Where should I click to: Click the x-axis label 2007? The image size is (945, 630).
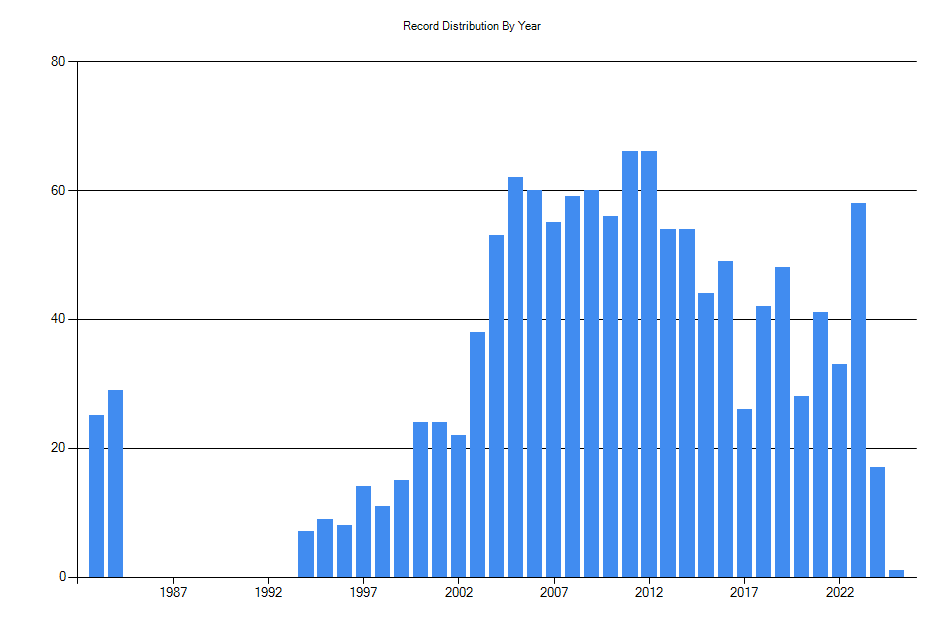coord(554,593)
